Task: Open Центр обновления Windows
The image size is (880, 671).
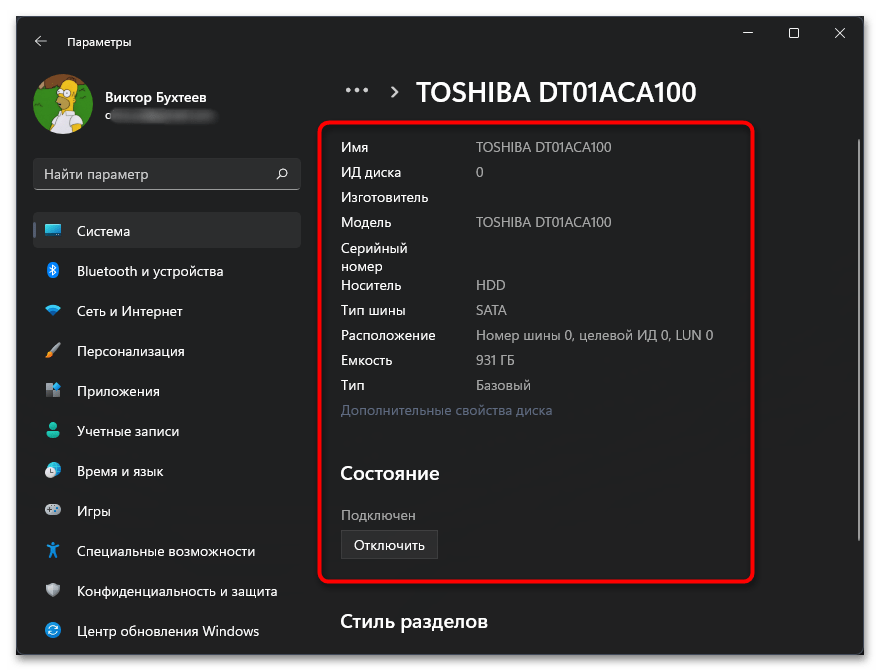Action: [167, 631]
